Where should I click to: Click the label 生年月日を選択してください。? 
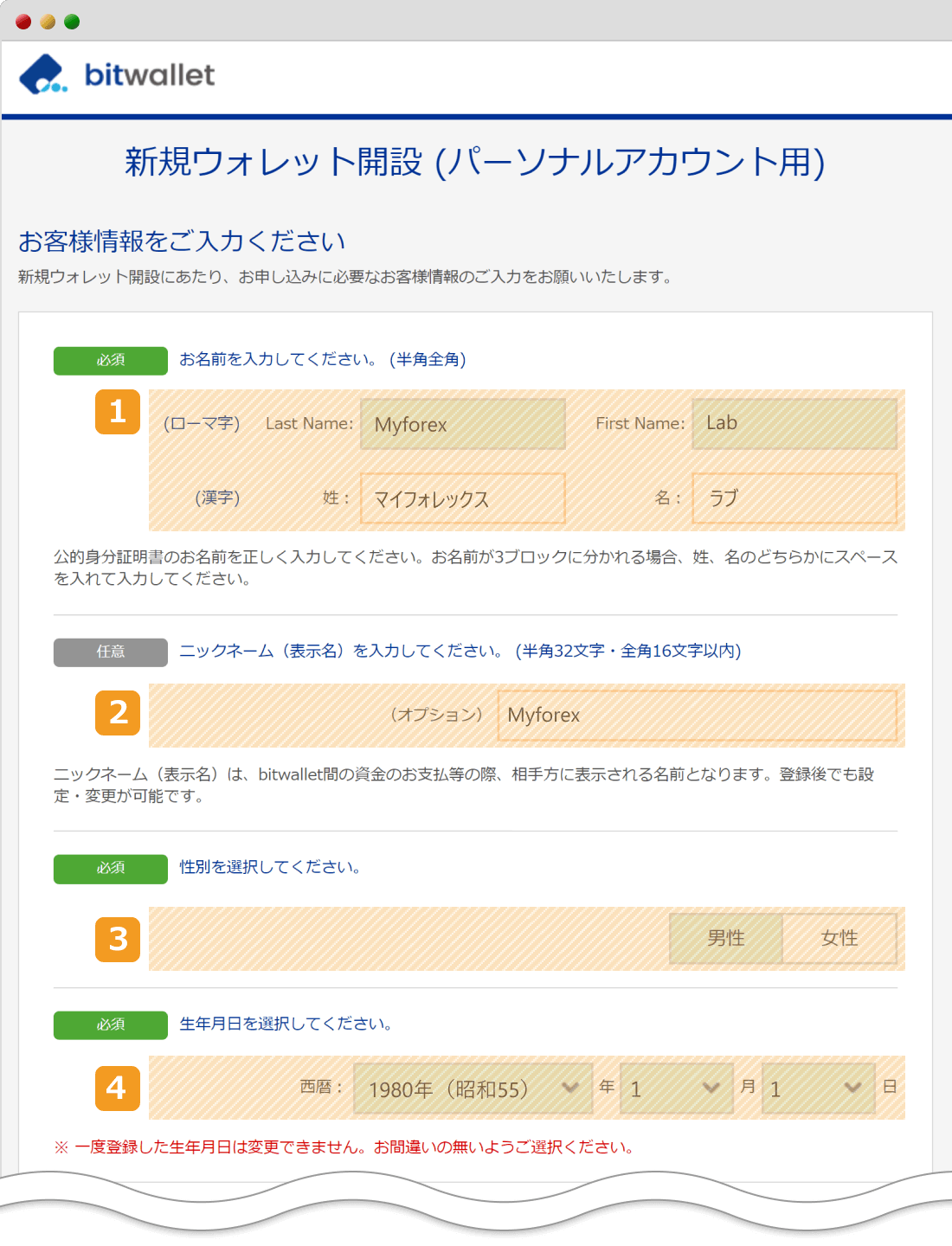(x=286, y=1024)
